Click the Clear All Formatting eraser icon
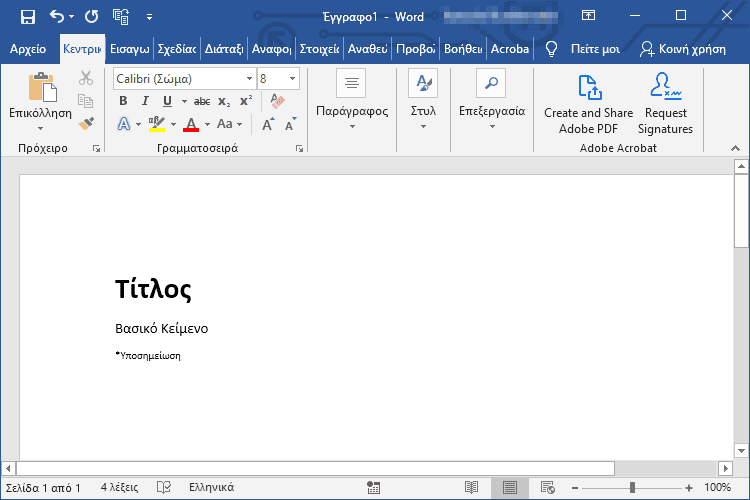The width and height of the screenshot is (750, 500). pos(277,101)
